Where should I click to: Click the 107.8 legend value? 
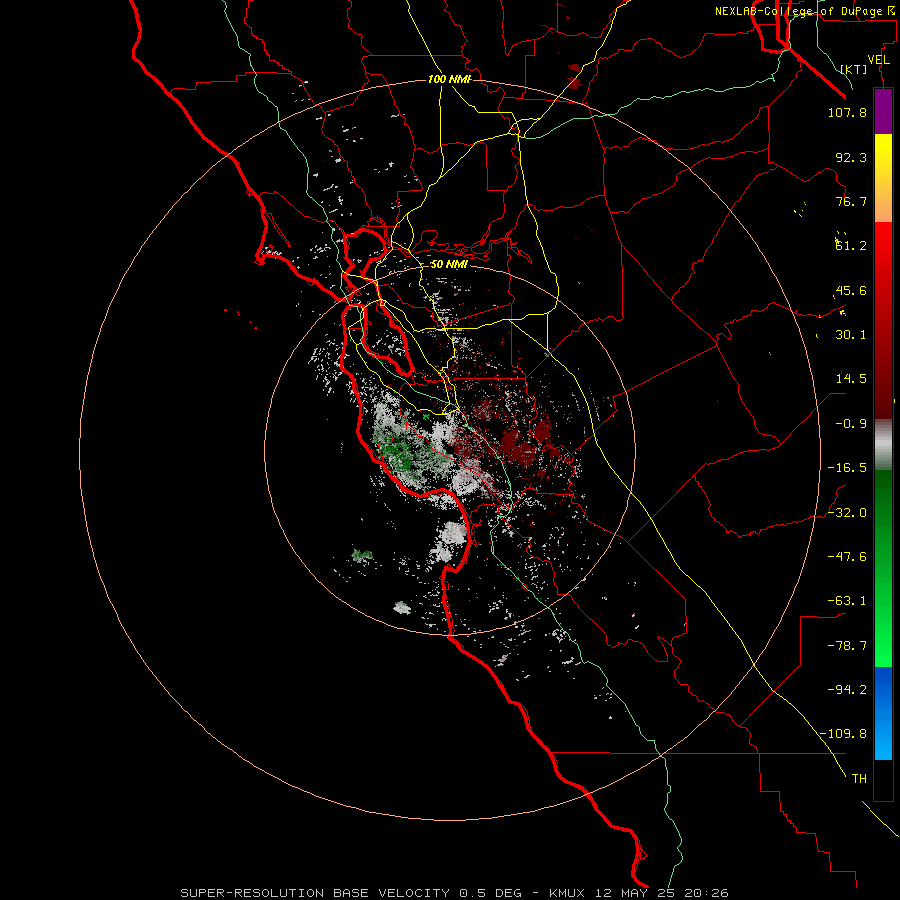click(x=847, y=112)
